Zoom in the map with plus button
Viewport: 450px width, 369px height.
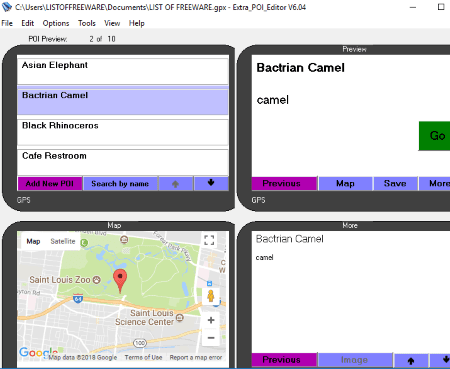[211, 321]
